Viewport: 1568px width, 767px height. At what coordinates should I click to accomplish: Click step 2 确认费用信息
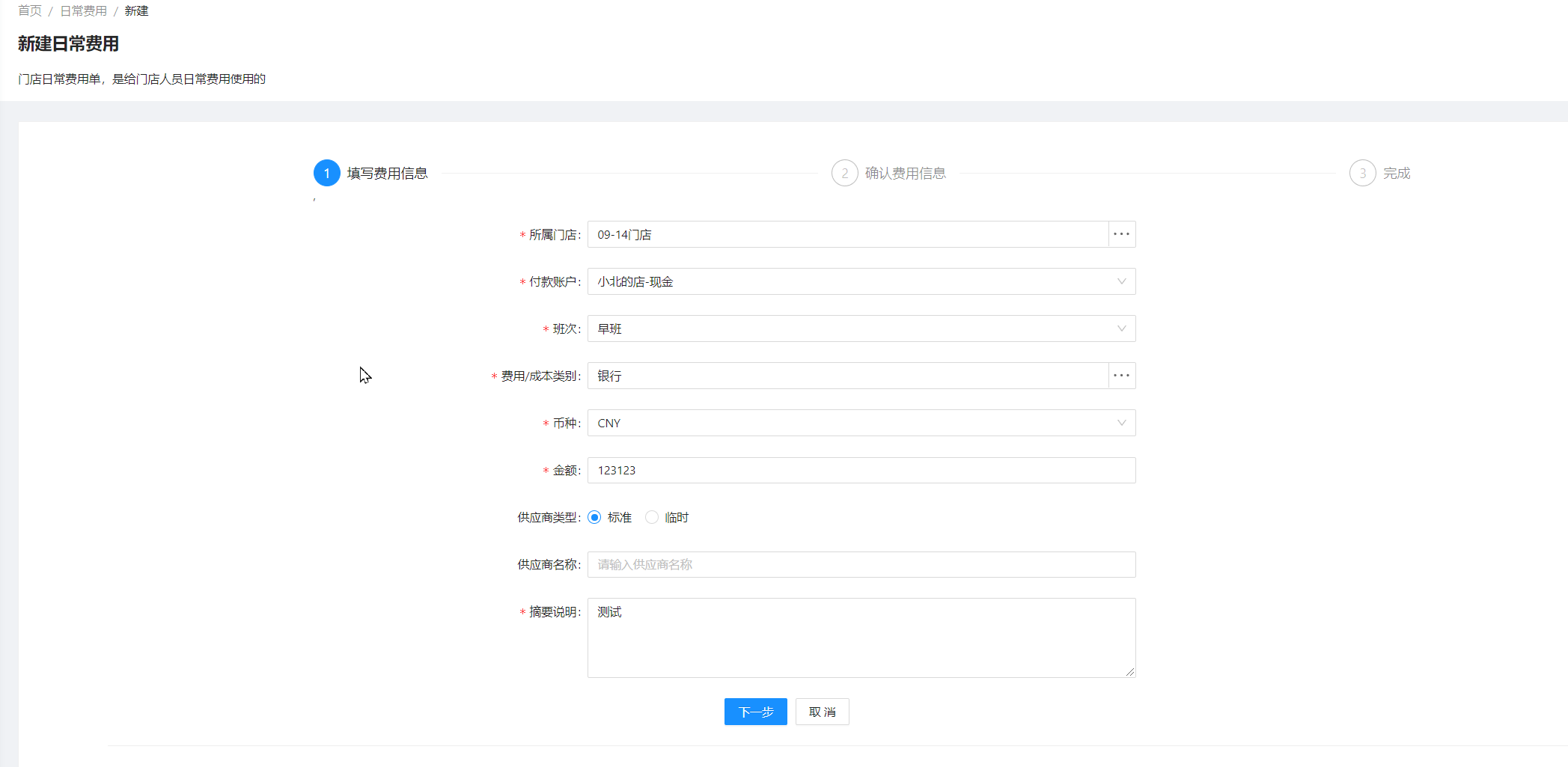click(888, 173)
